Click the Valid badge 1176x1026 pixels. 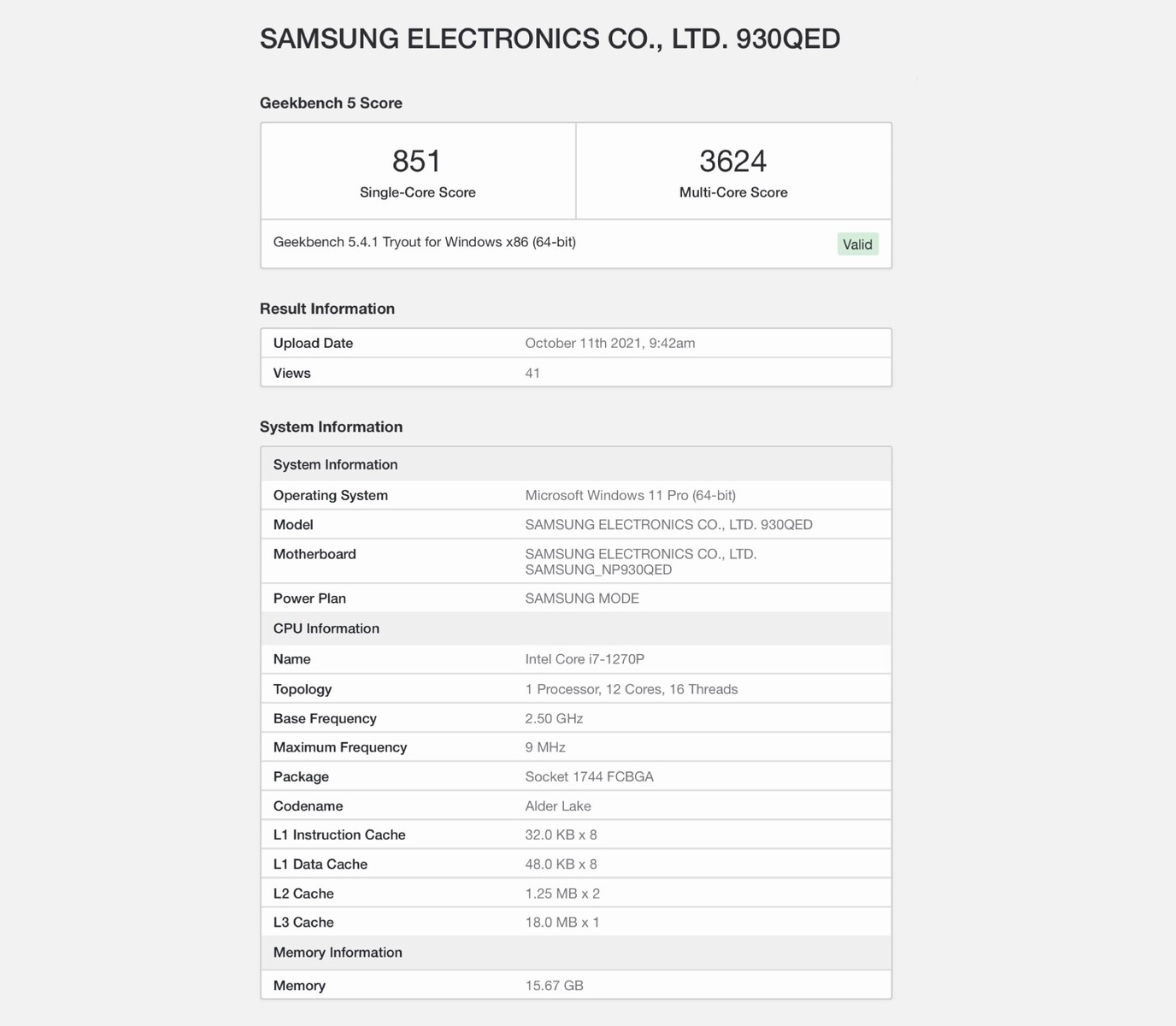pos(857,245)
